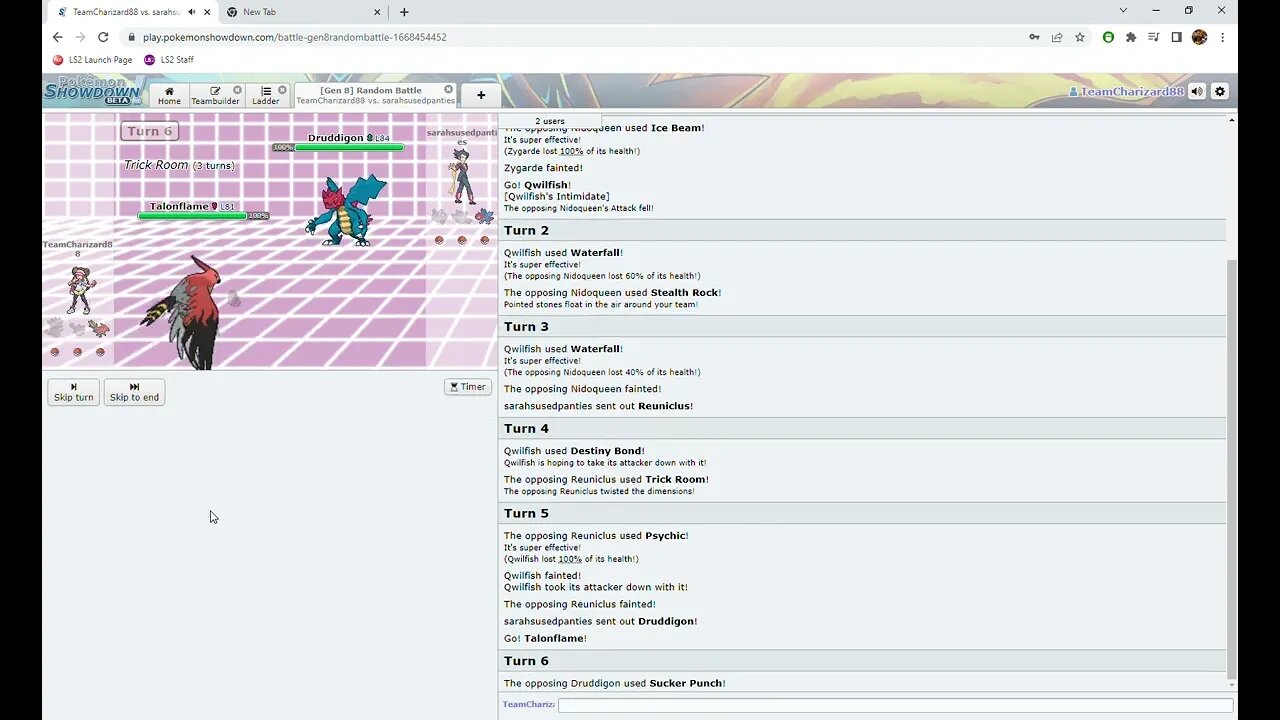The height and width of the screenshot is (720, 1280).
Task: Click Druddigon's green HP bar
Action: pyautogui.click(x=349, y=148)
